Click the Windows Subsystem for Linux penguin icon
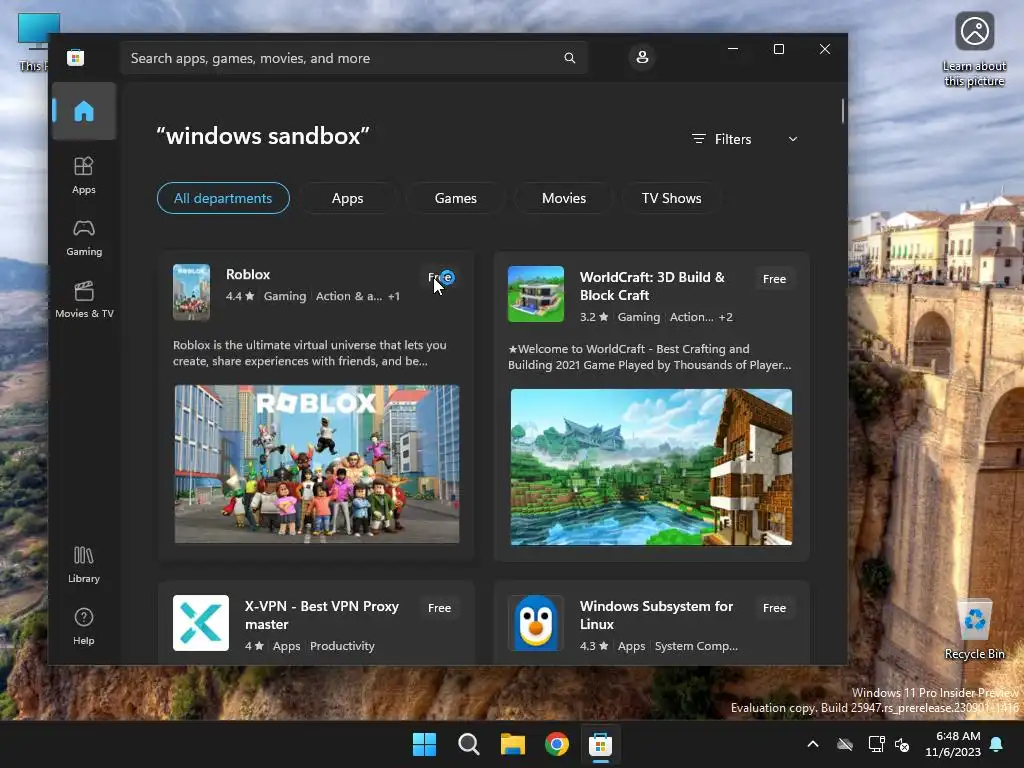1024x768 pixels. click(536, 623)
